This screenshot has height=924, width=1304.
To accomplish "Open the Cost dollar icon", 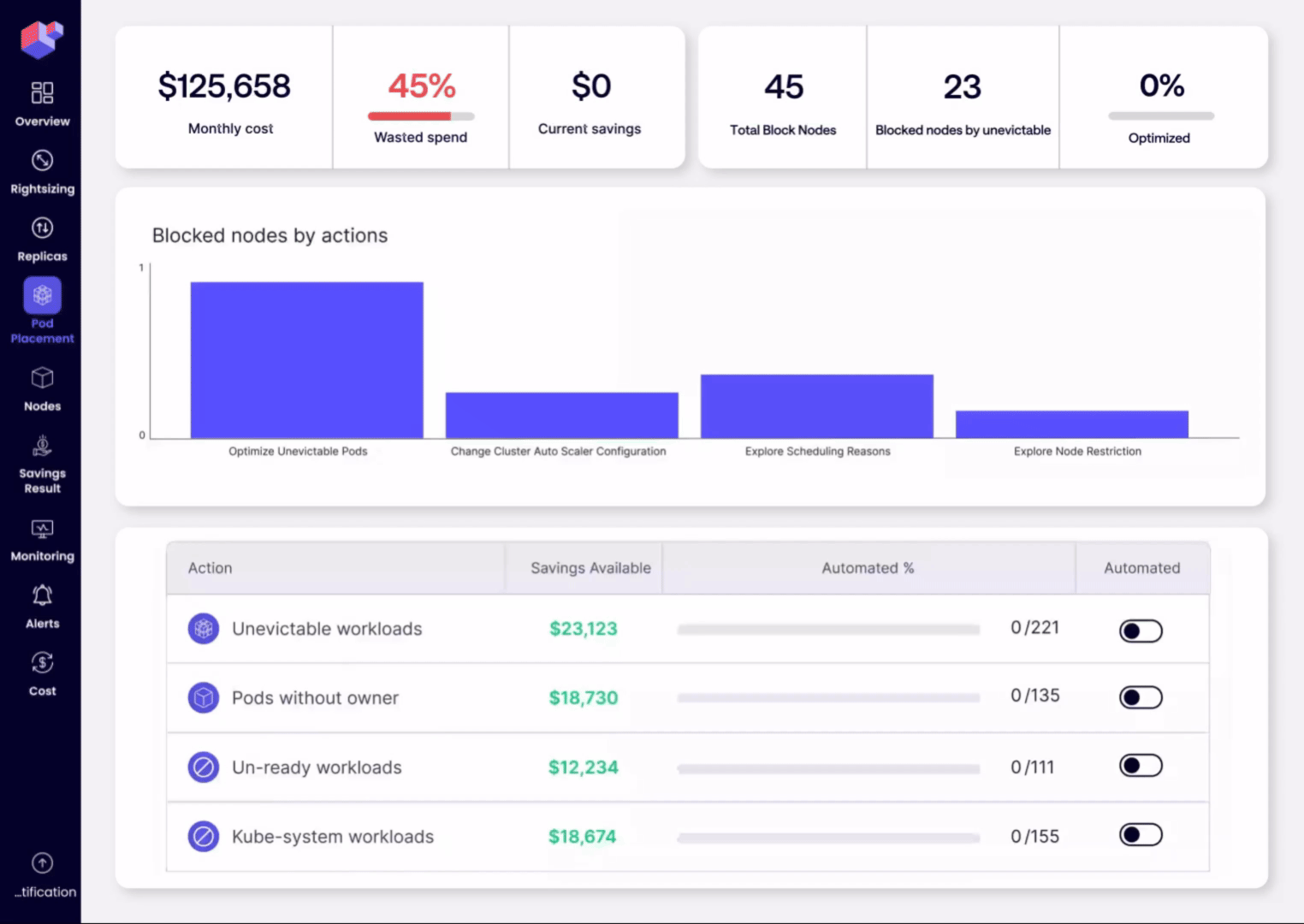I will [42, 662].
